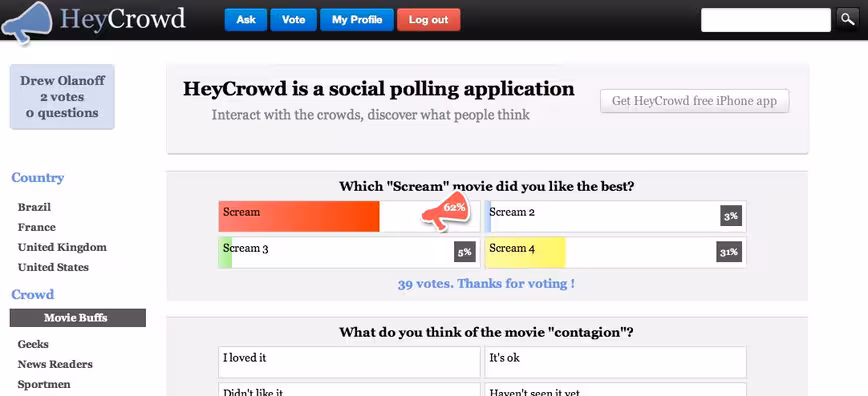Vote 'I loved it' for contagion

349,362
